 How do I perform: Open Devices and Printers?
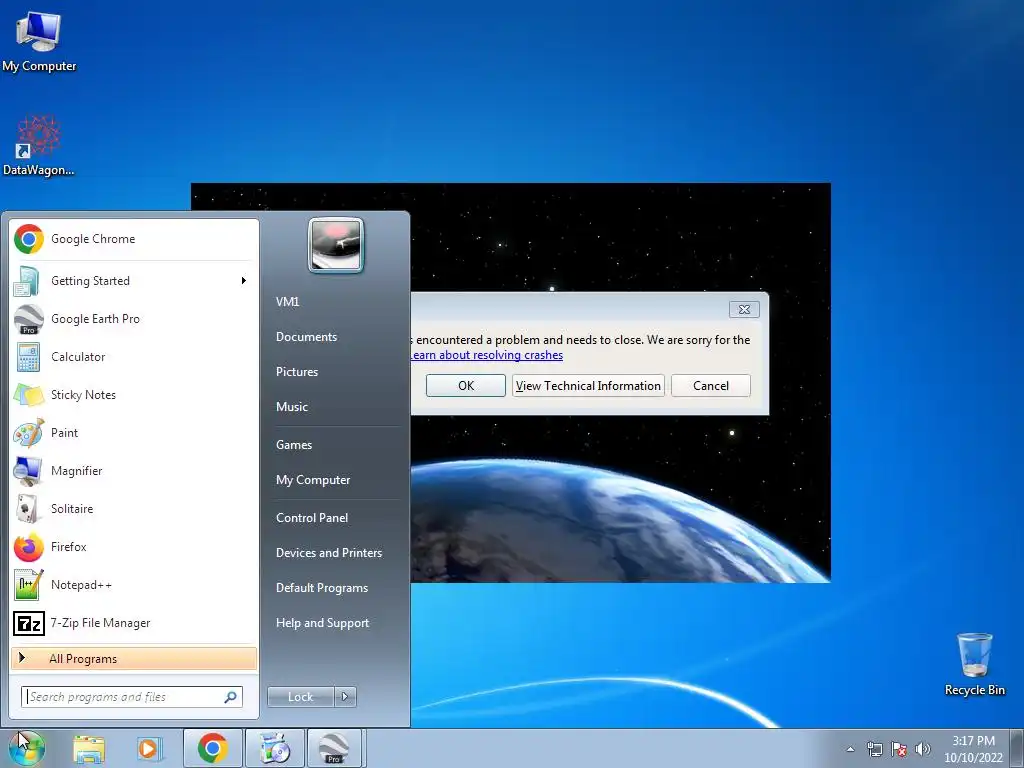[328, 552]
